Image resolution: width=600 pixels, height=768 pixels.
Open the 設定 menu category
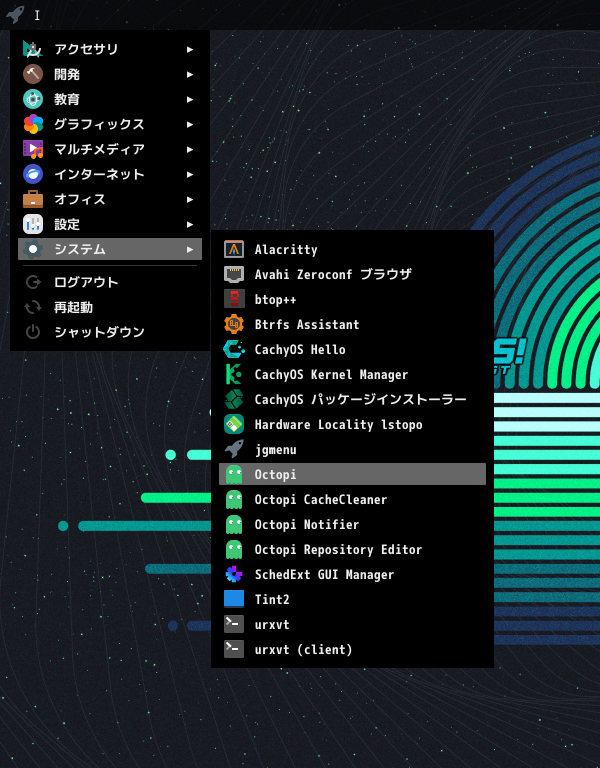click(110, 224)
